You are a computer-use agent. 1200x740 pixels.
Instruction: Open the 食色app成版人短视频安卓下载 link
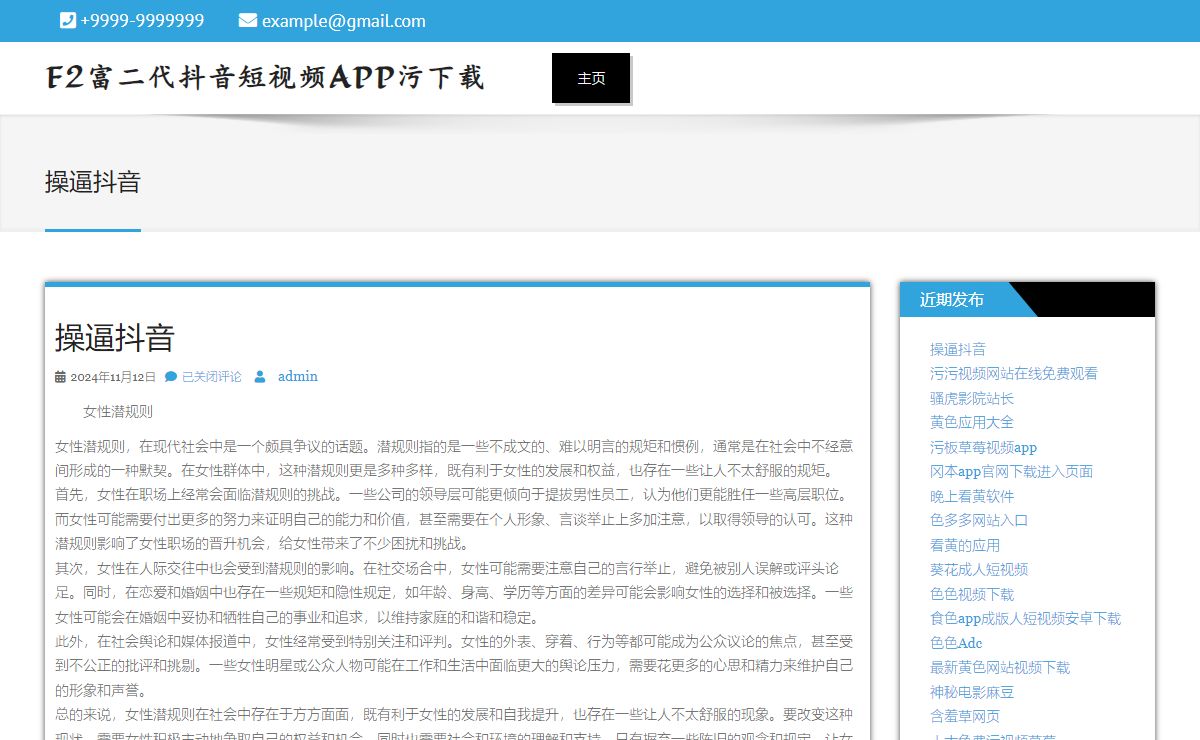point(1026,618)
